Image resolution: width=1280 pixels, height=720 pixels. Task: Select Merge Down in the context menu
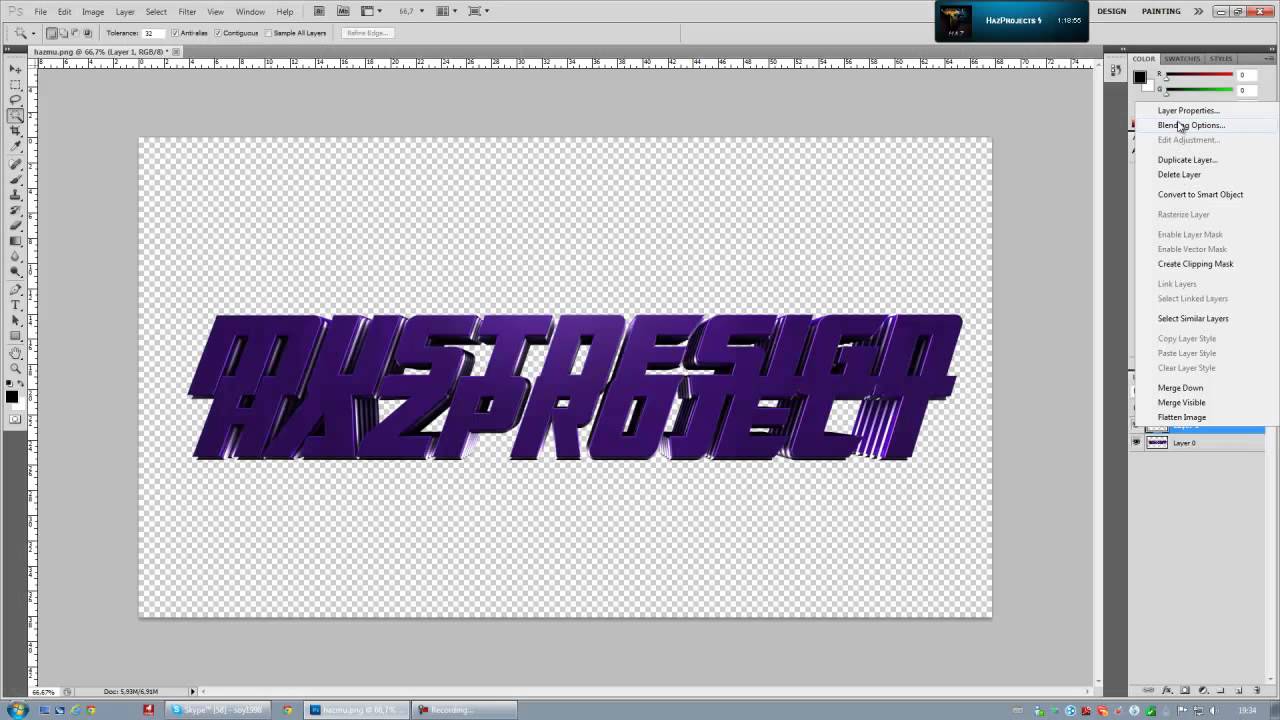pos(1180,388)
